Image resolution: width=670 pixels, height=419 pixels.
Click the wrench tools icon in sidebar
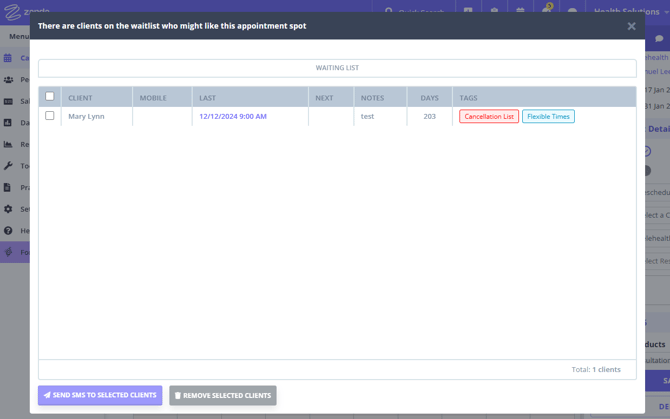click(x=8, y=166)
